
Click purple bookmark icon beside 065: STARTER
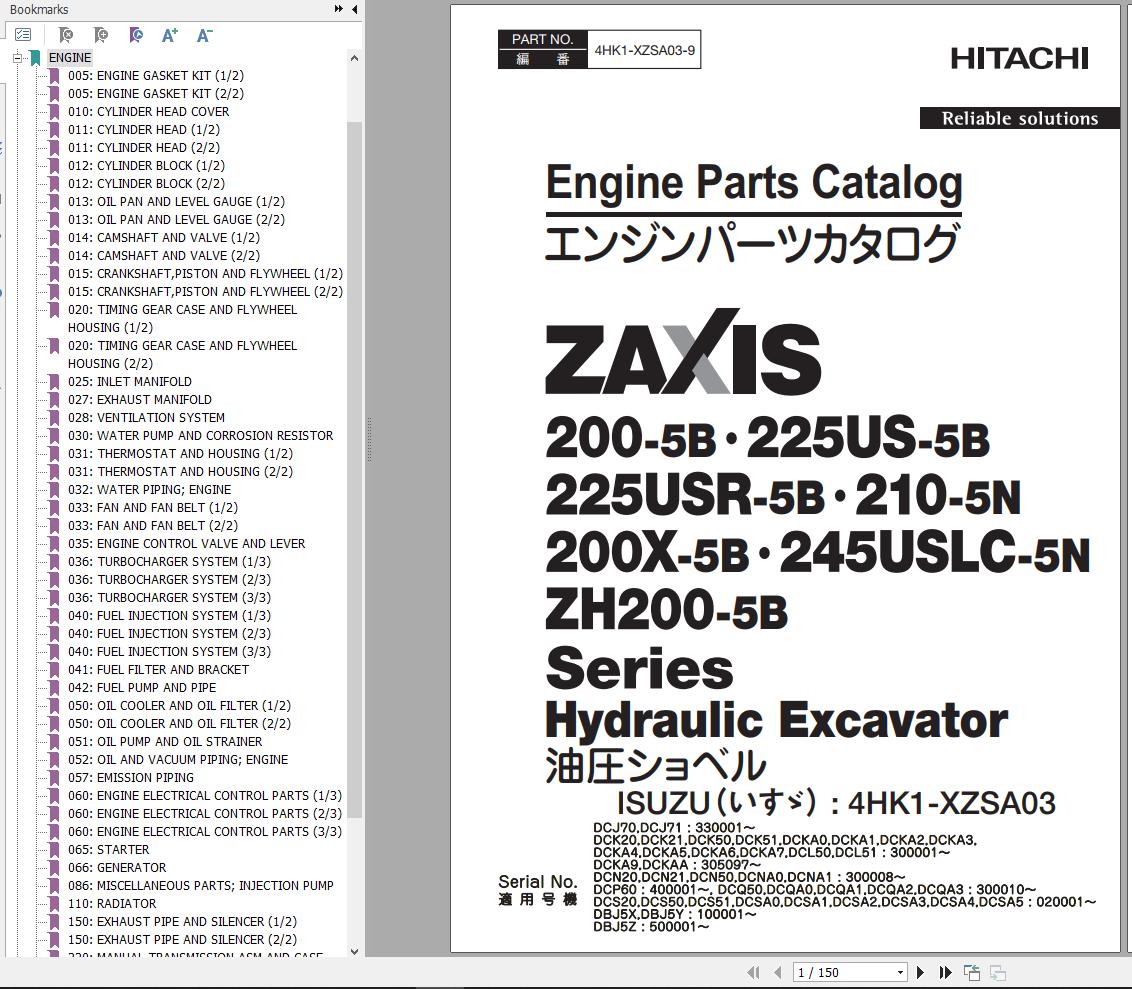54,850
